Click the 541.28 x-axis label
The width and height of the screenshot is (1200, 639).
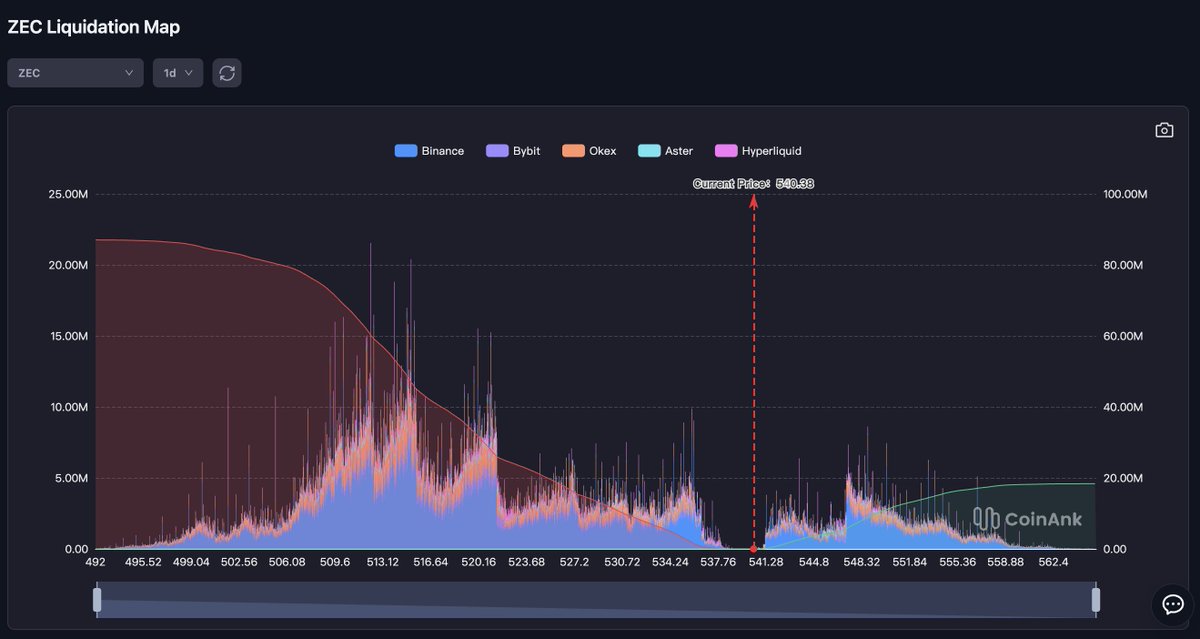point(766,562)
